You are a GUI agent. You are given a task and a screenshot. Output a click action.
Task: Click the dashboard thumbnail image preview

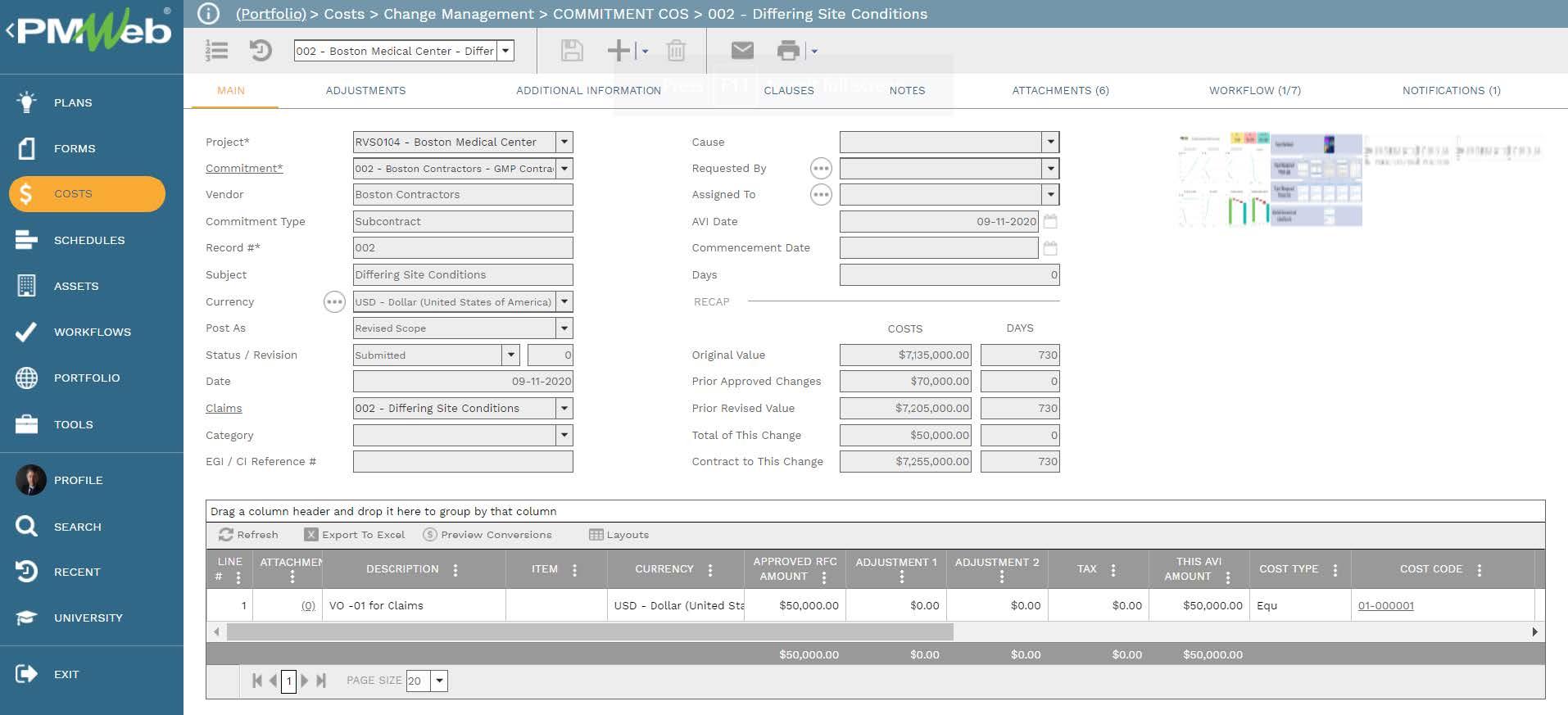(1271, 180)
